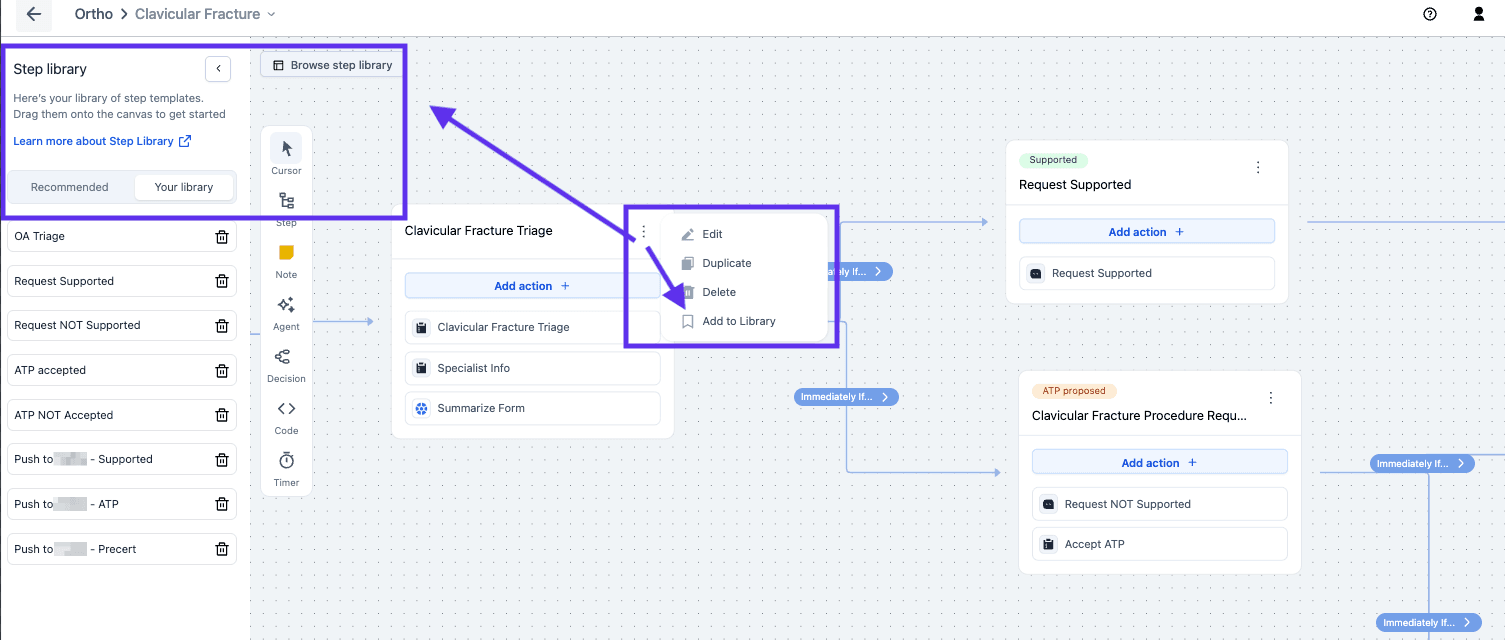Click Clavicular Fracture Triage step title

pos(479,231)
